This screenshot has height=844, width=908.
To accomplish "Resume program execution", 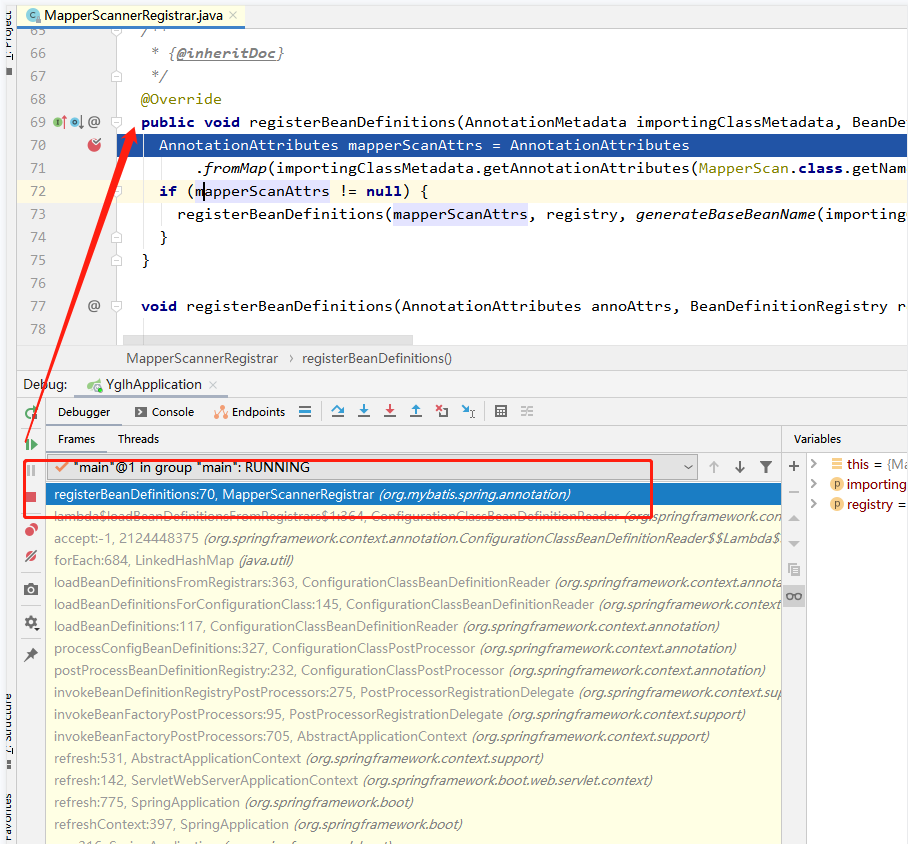I will click(31, 444).
